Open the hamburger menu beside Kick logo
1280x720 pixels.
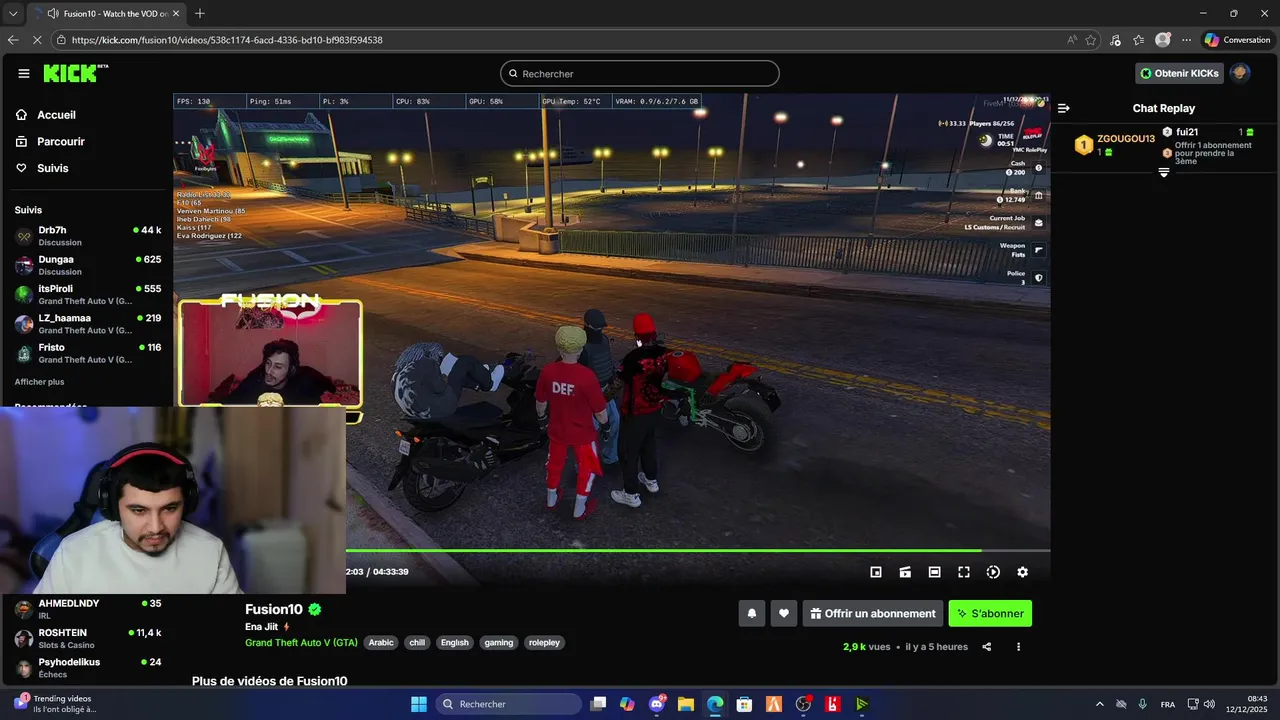[x=23, y=73]
